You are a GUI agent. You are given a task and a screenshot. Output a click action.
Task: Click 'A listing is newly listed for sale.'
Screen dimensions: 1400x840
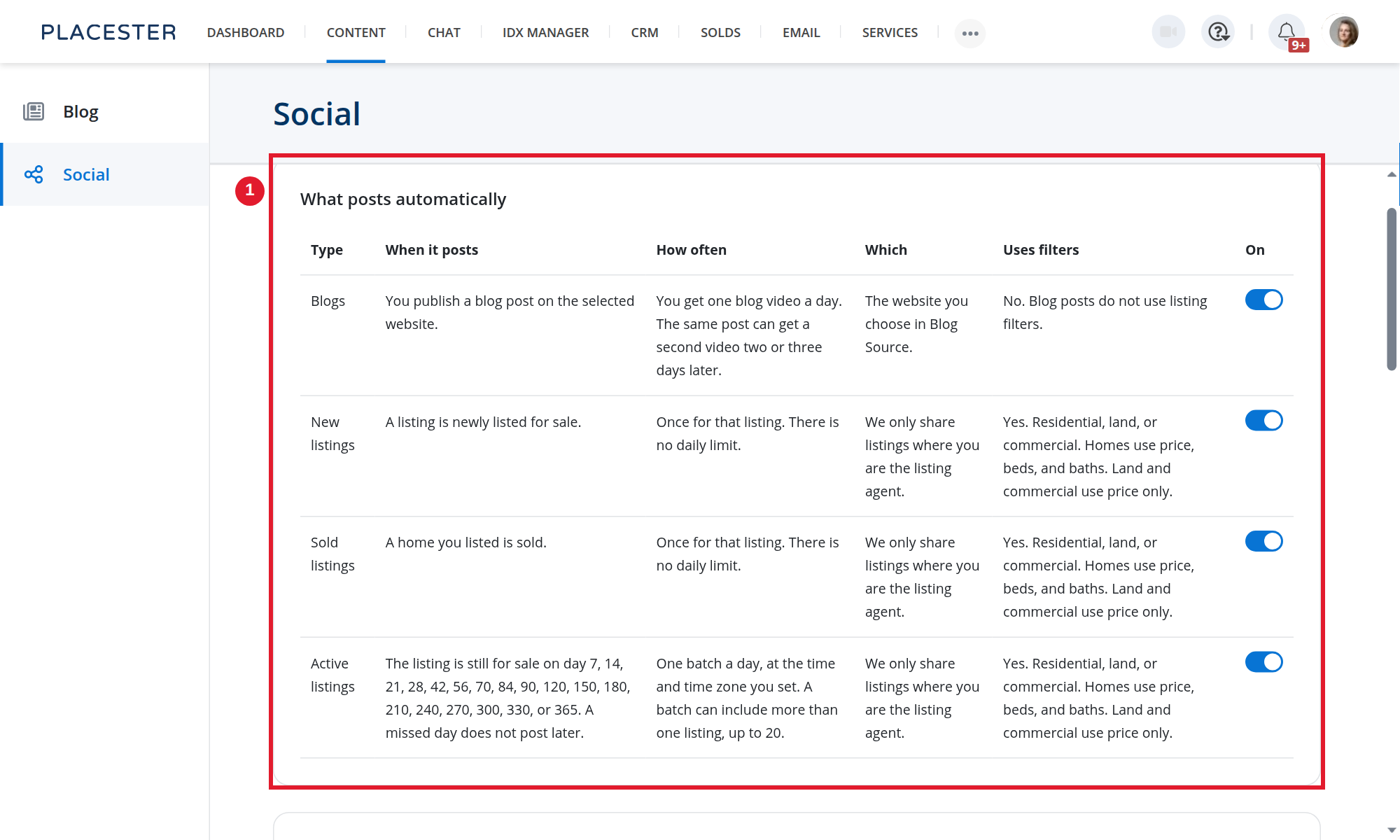click(483, 422)
